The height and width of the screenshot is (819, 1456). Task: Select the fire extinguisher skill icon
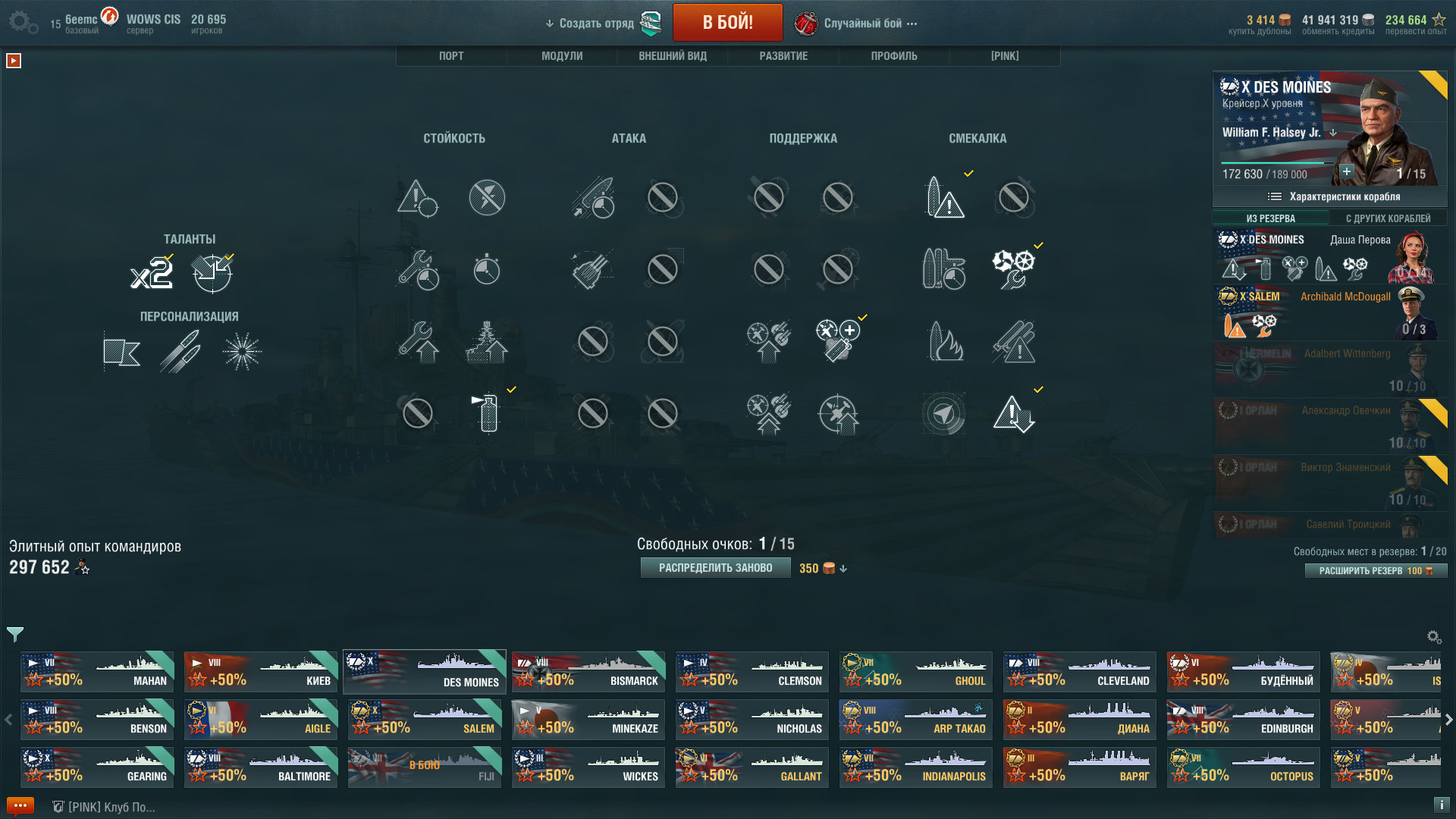click(x=488, y=413)
